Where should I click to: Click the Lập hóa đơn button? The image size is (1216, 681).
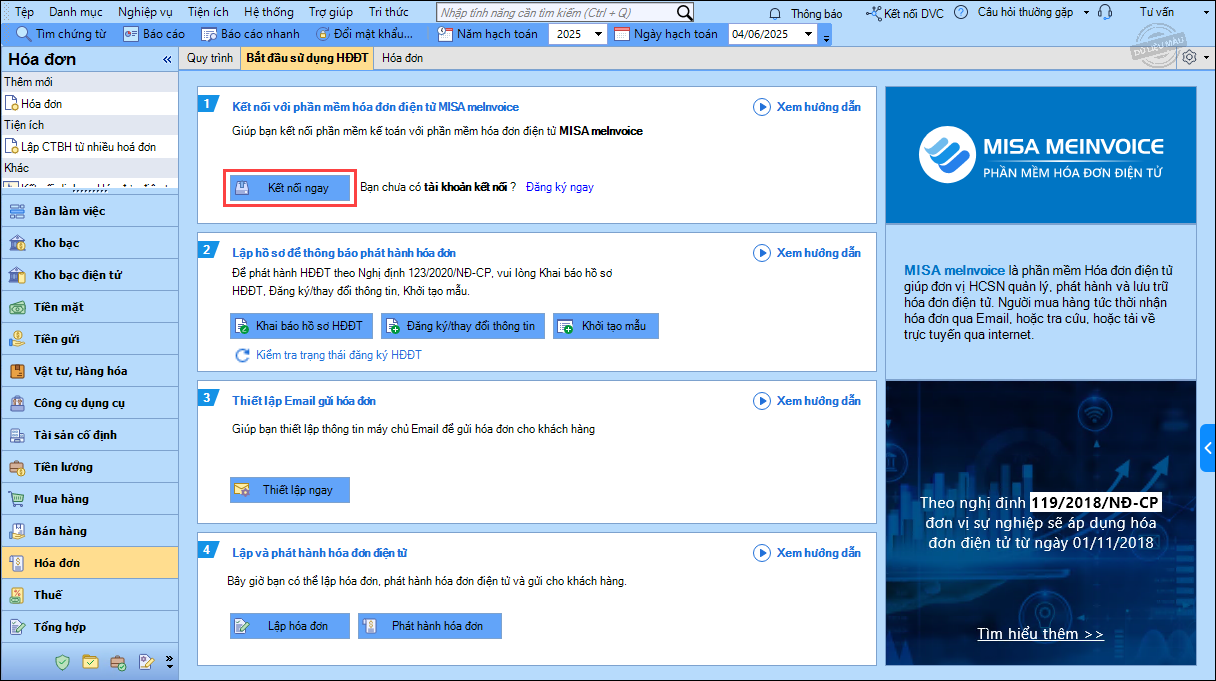290,626
